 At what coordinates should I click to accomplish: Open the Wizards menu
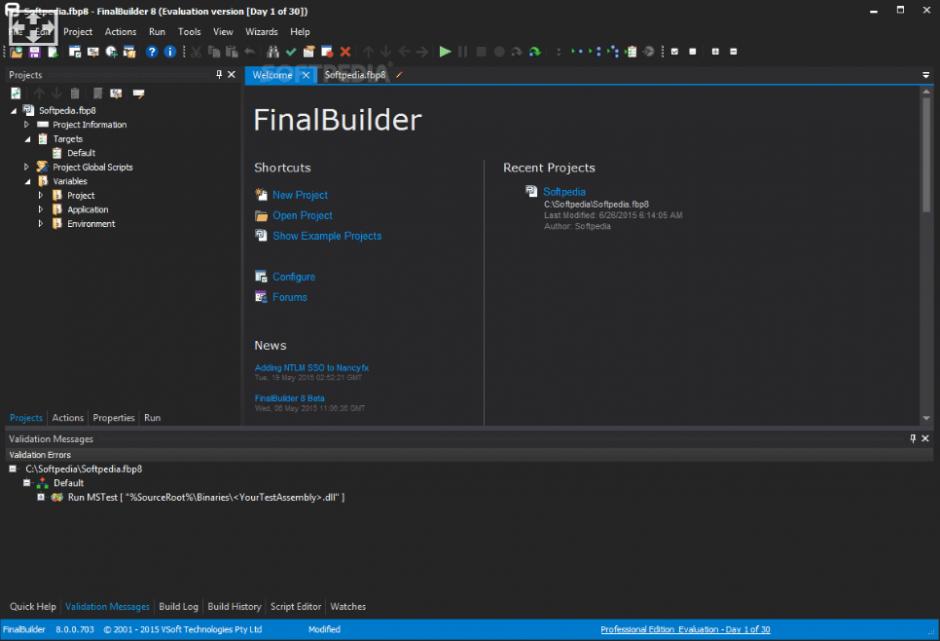point(261,32)
